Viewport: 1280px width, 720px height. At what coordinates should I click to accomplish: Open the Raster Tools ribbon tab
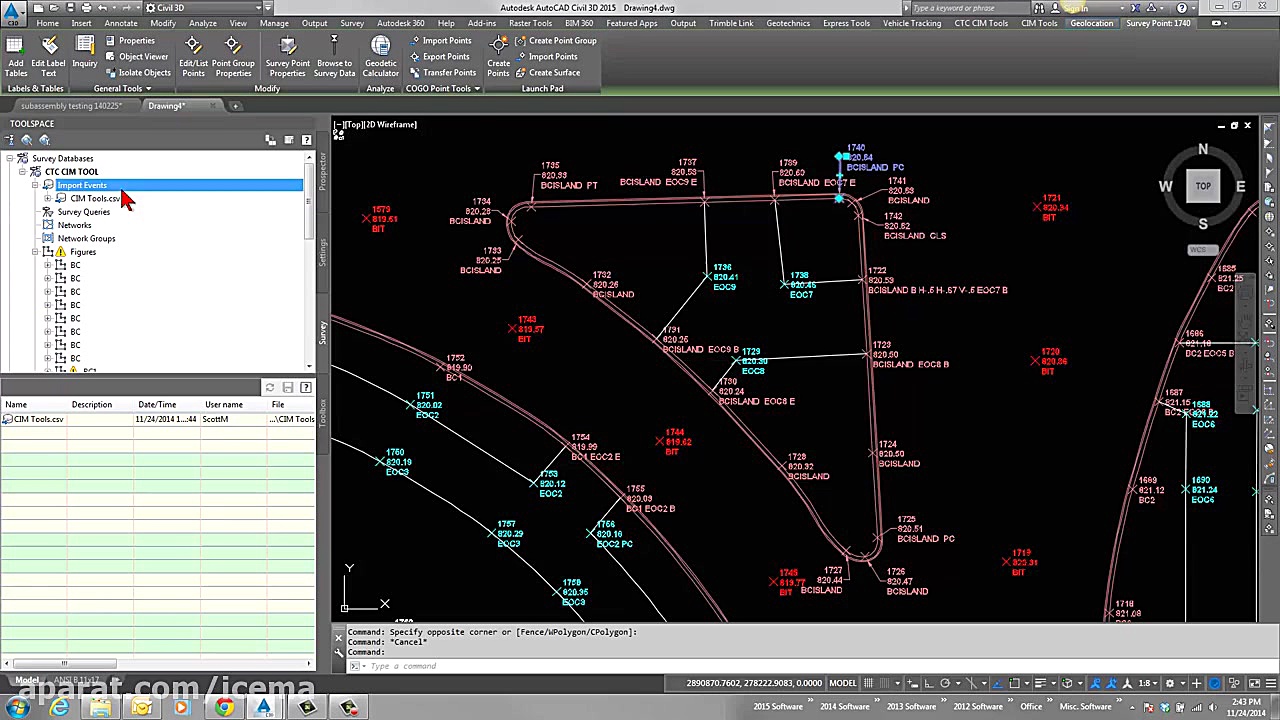coord(530,23)
